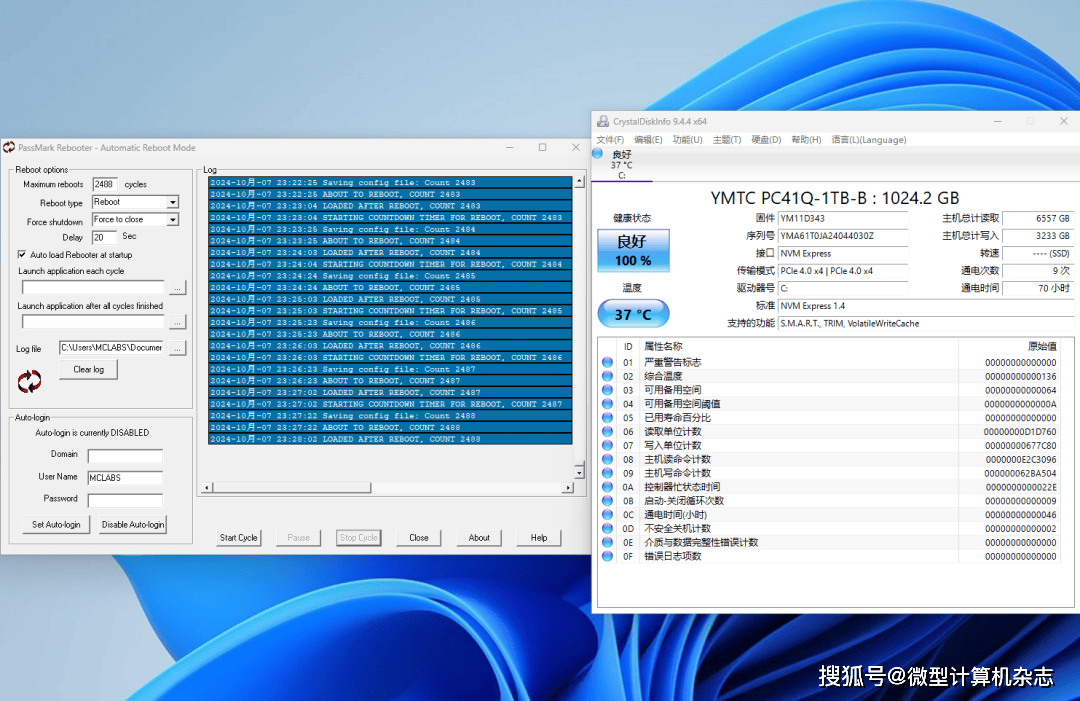Click status orb for attribute 0C 通电时间(小时)

point(608,514)
